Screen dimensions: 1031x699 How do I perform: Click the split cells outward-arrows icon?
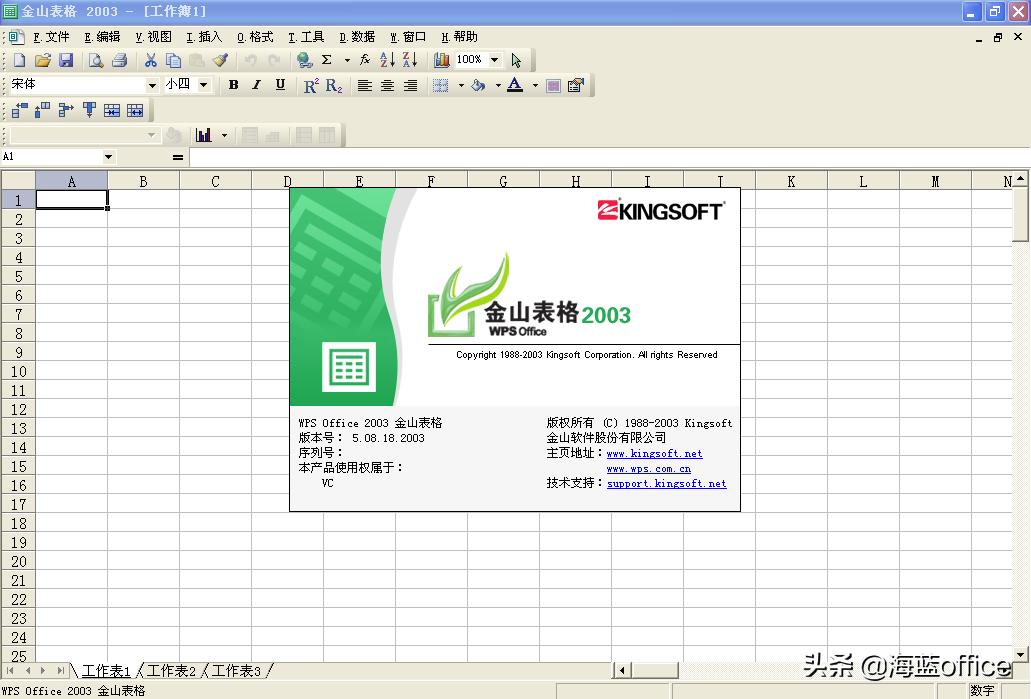coord(135,110)
